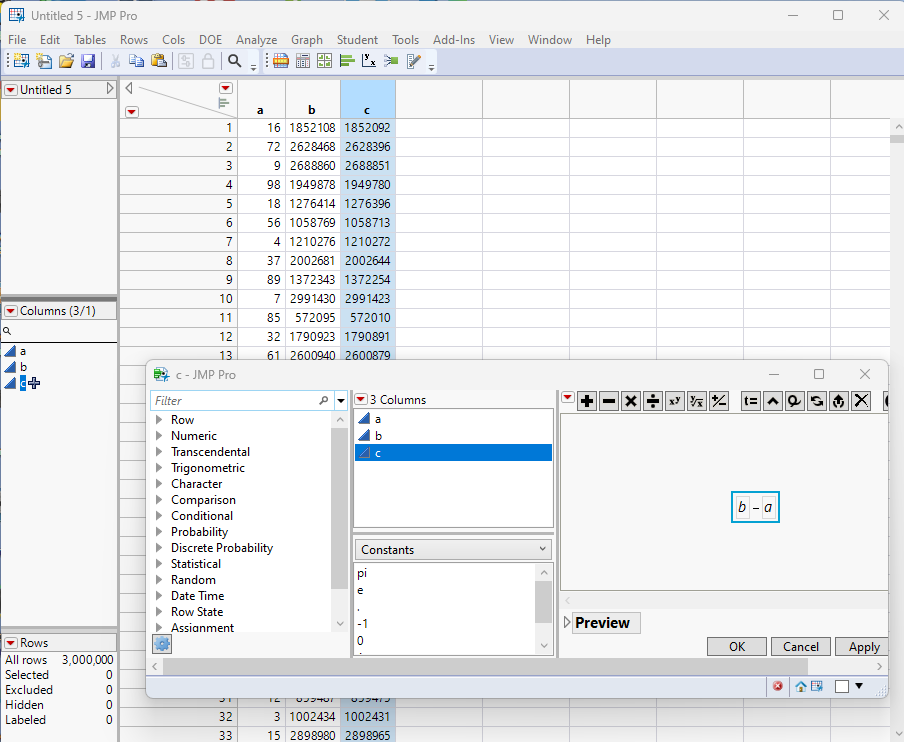Click the formula editor settings gear icon

[x=162, y=644]
